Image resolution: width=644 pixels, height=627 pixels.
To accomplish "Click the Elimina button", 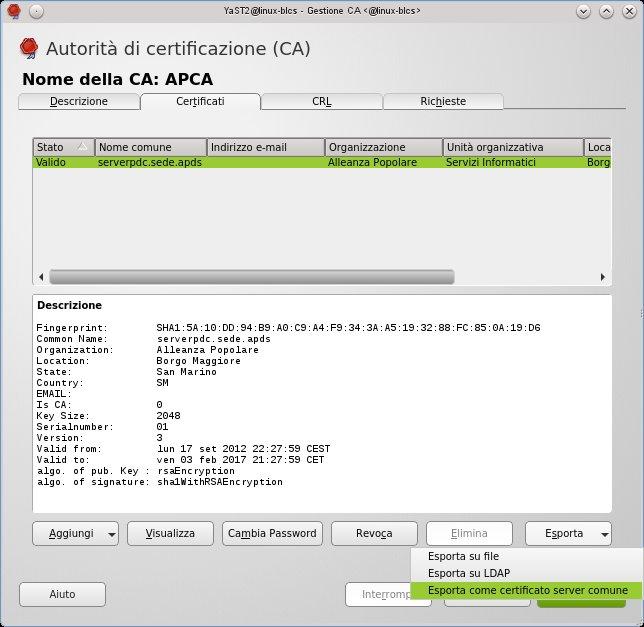I will click(469, 533).
